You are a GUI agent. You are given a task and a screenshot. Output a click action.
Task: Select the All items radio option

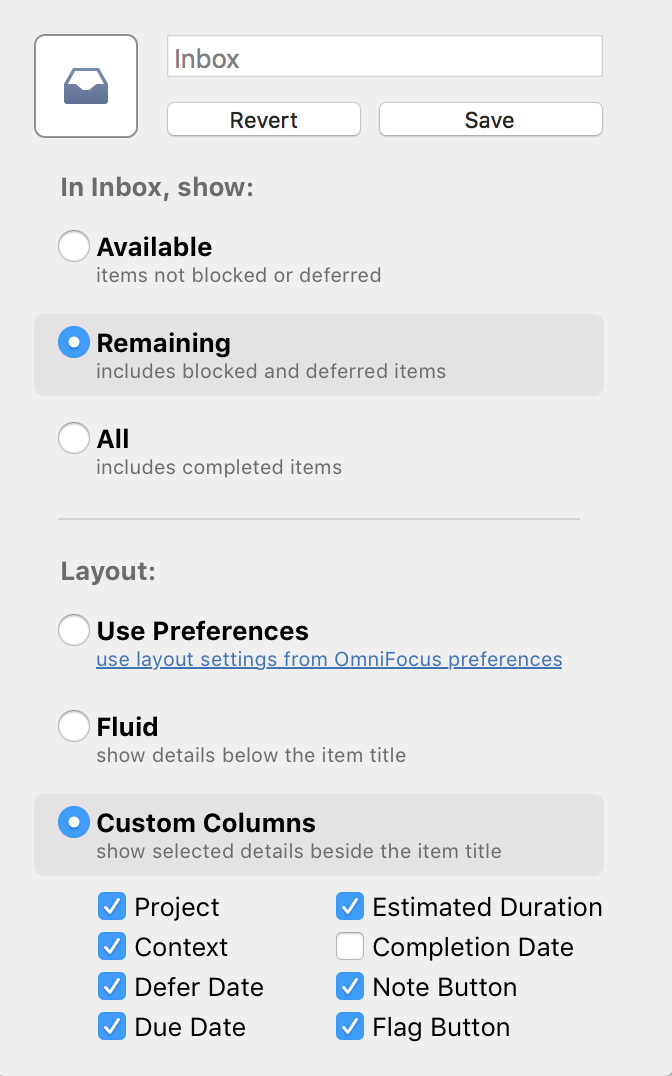(74, 438)
